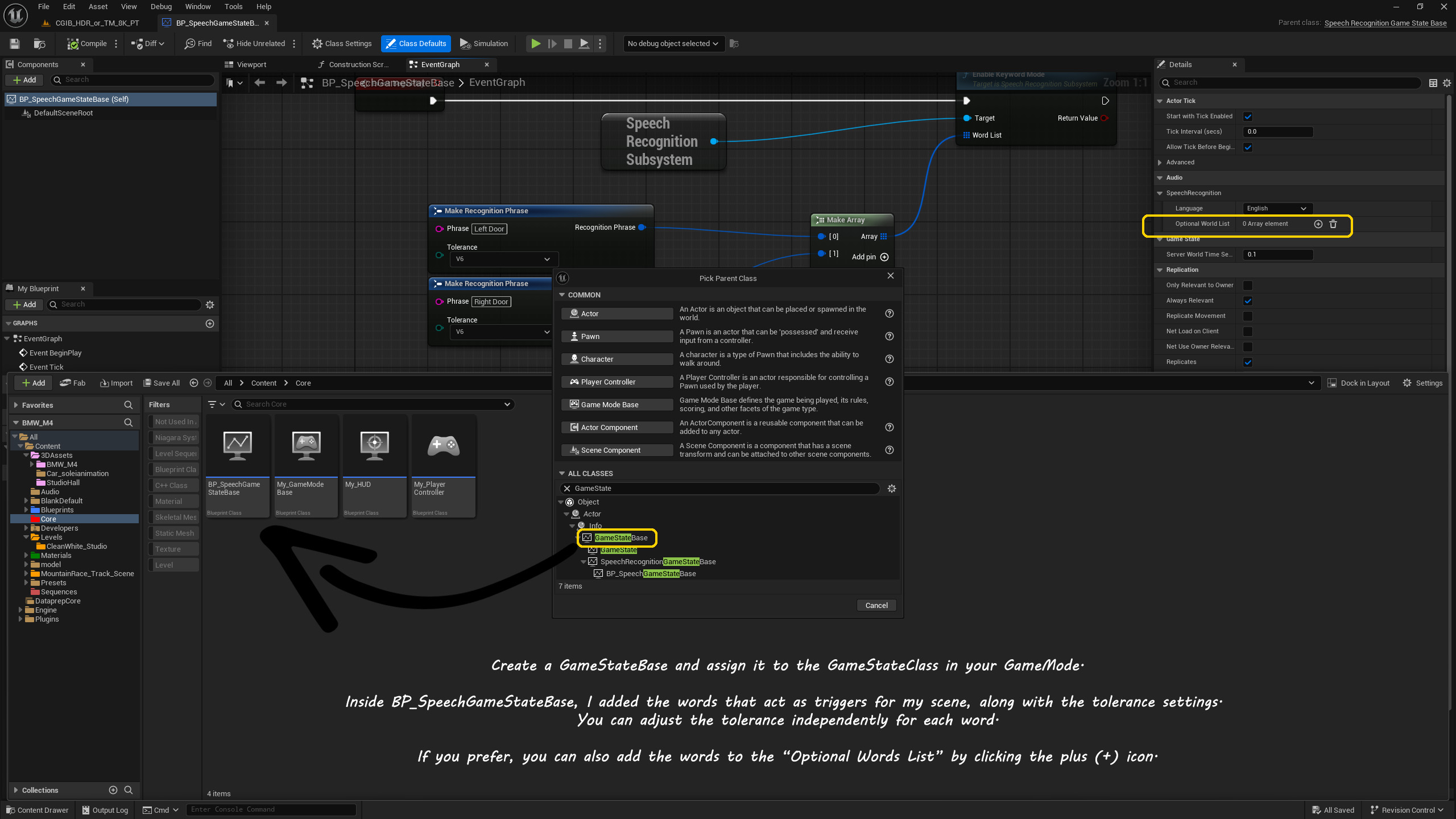The height and width of the screenshot is (819, 1456).
Task: Toggle Start with Tick Enabled checkbox
Action: click(1248, 117)
